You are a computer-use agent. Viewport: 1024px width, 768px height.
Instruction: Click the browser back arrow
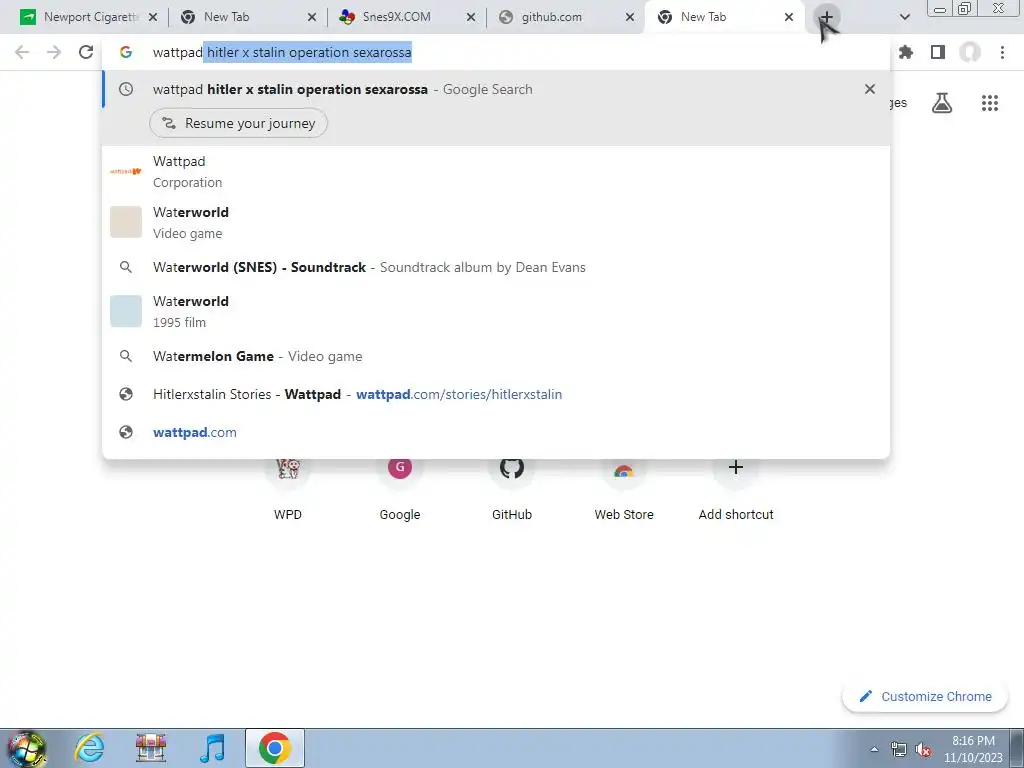pos(22,52)
